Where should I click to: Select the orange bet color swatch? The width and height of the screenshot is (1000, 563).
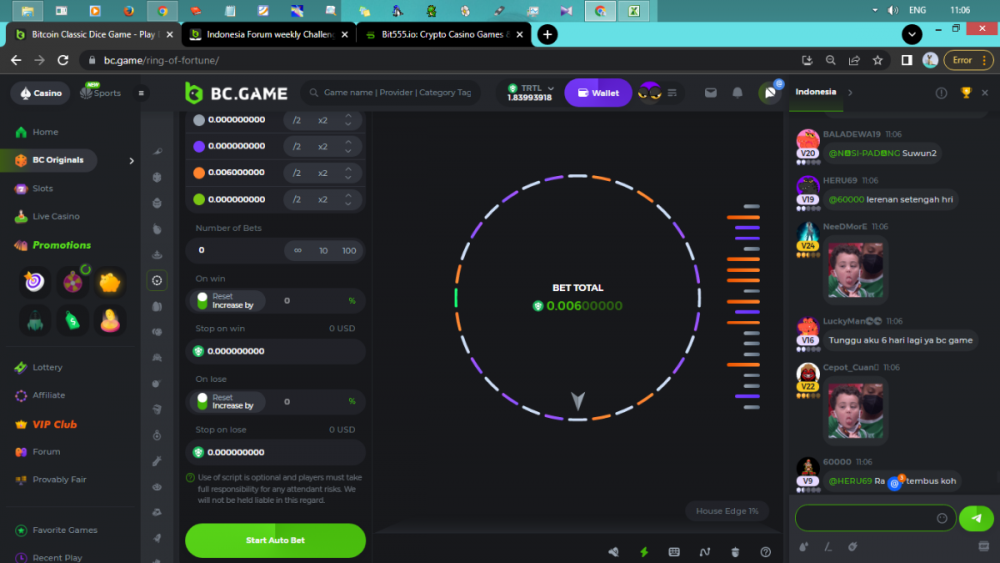[x=199, y=173]
